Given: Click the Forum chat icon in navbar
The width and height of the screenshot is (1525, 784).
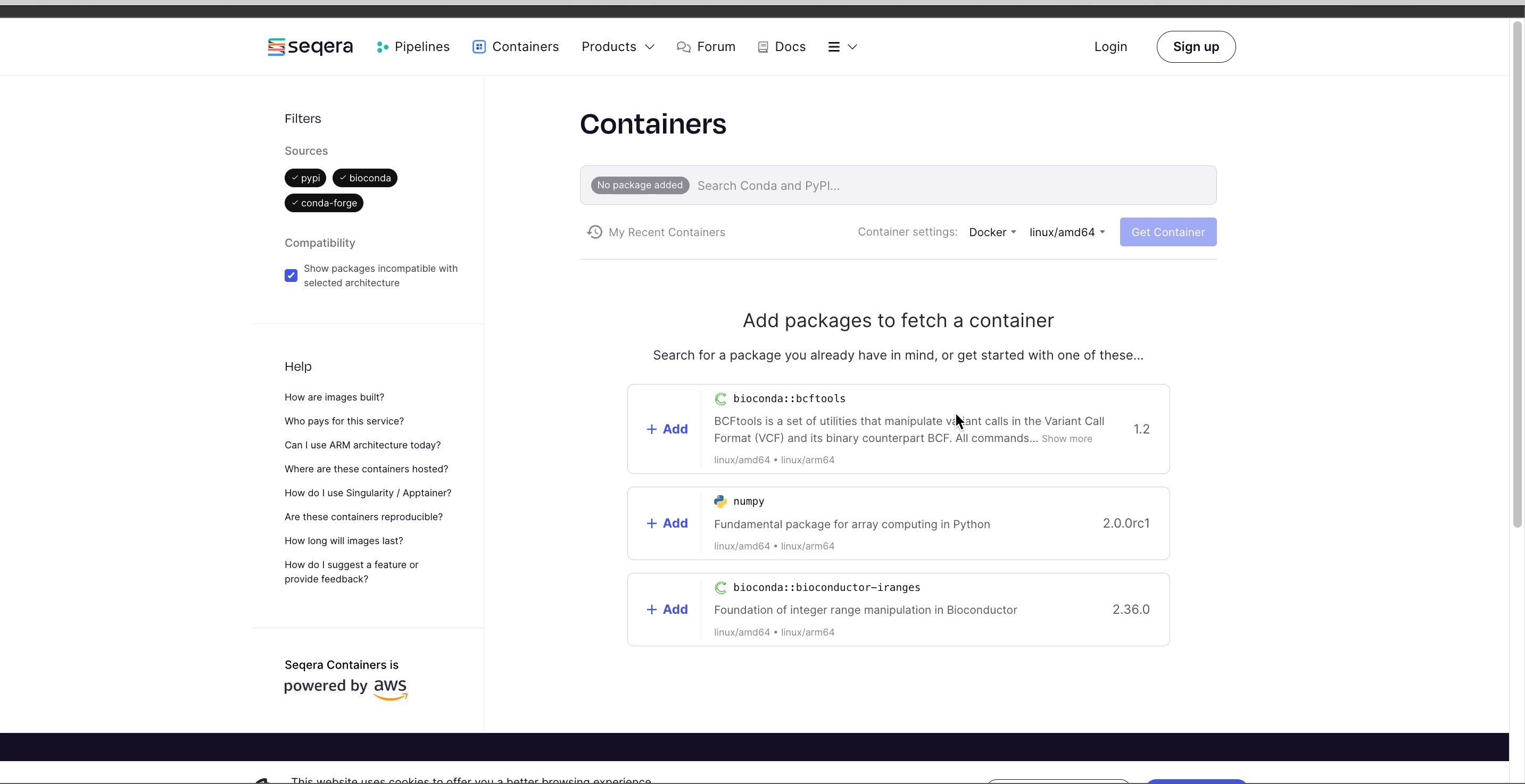Looking at the screenshot, I should [682, 46].
